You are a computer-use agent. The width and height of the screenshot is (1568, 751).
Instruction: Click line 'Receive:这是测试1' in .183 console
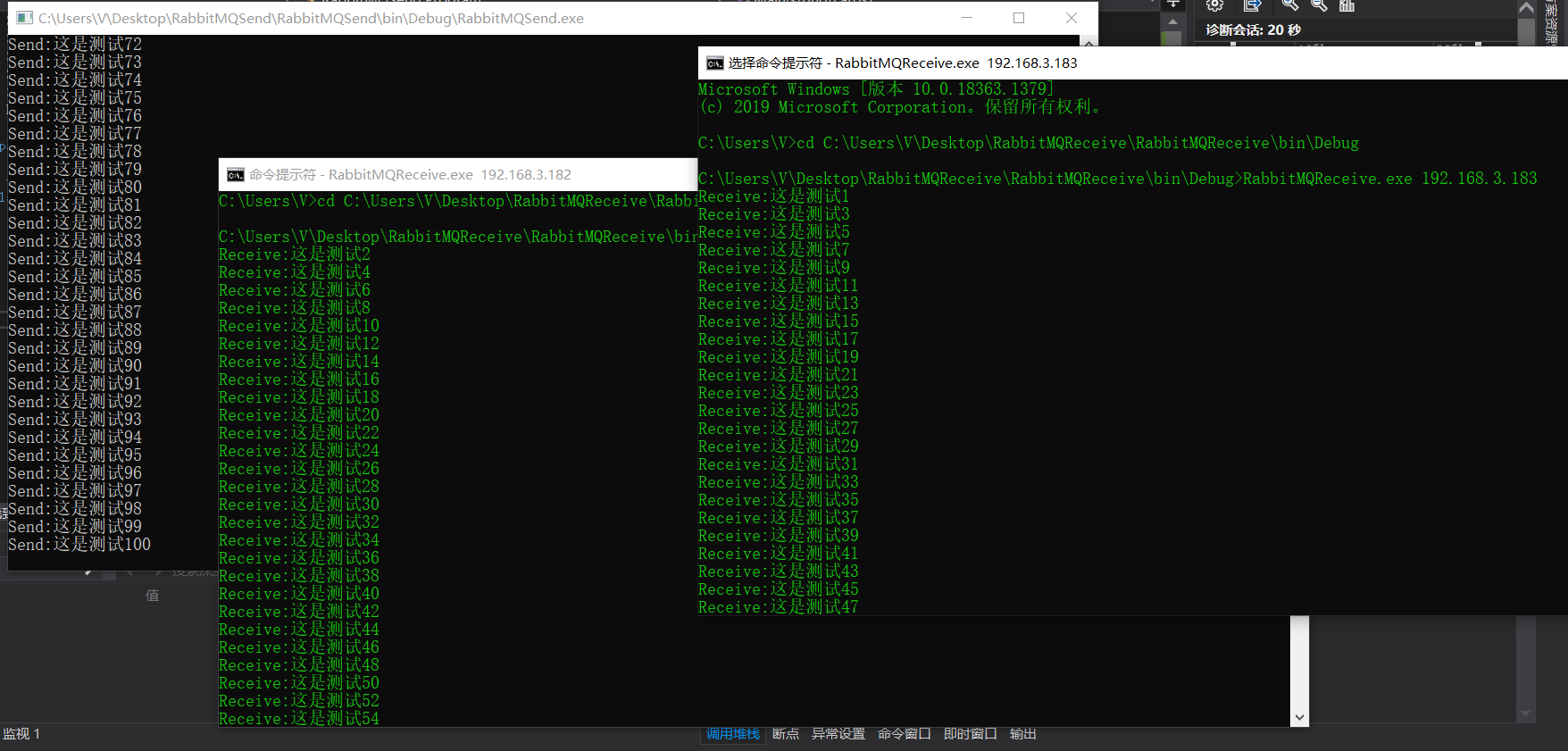(774, 196)
